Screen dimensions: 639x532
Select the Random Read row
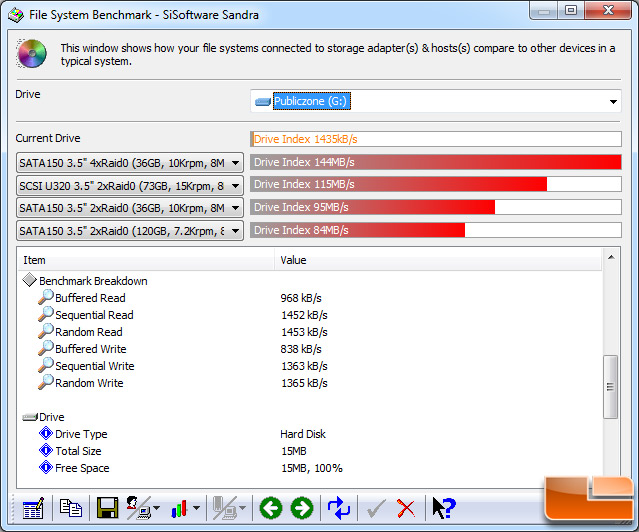(x=310, y=332)
